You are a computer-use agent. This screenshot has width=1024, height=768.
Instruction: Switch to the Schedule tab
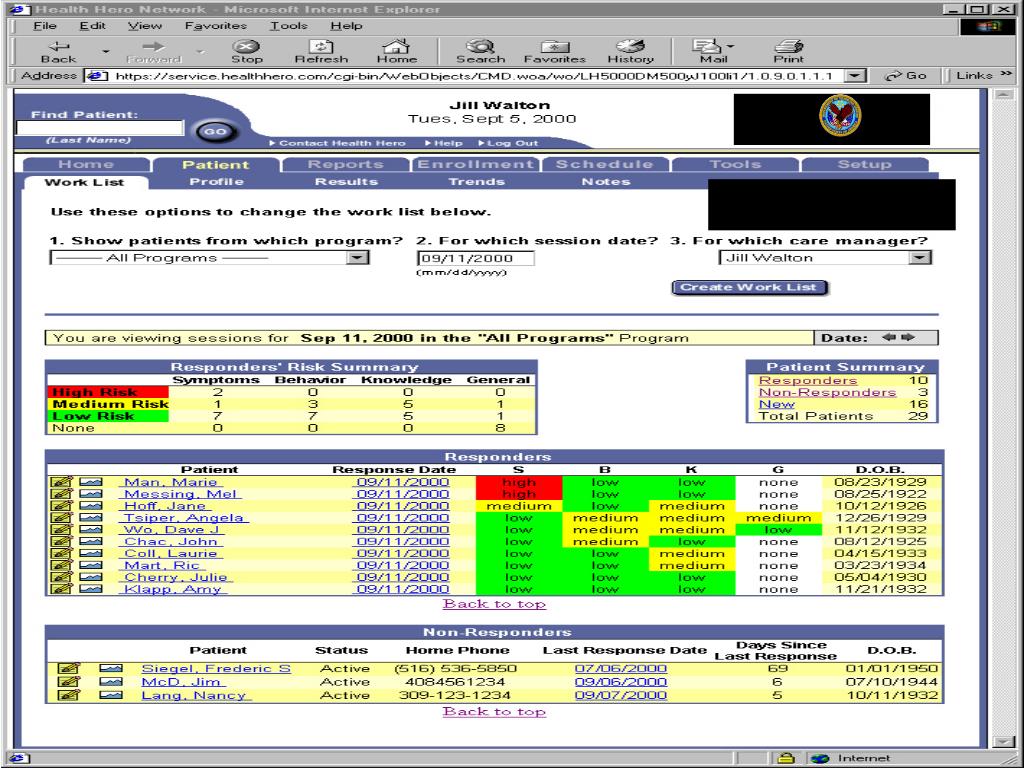(605, 165)
